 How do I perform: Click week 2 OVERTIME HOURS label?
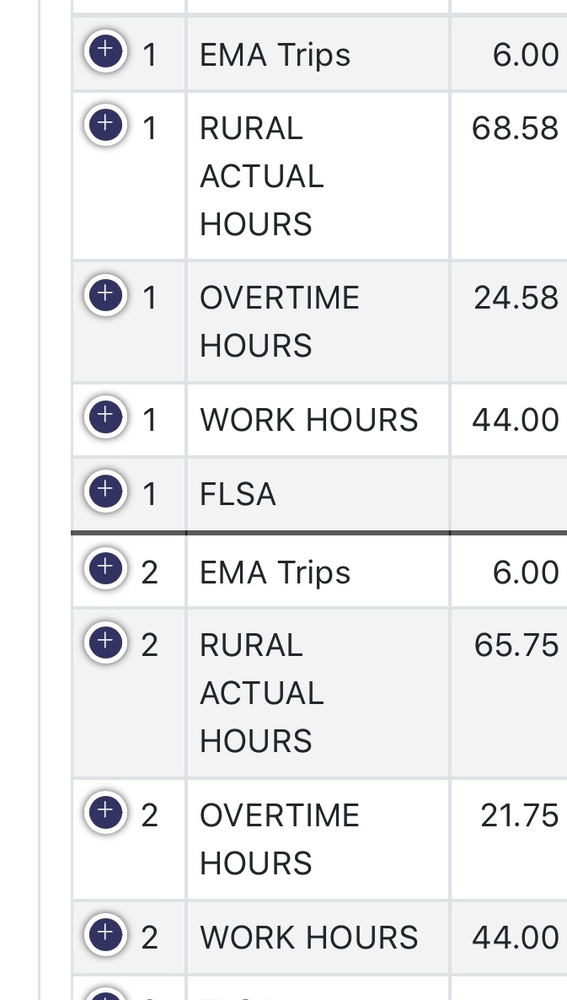(279, 839)
